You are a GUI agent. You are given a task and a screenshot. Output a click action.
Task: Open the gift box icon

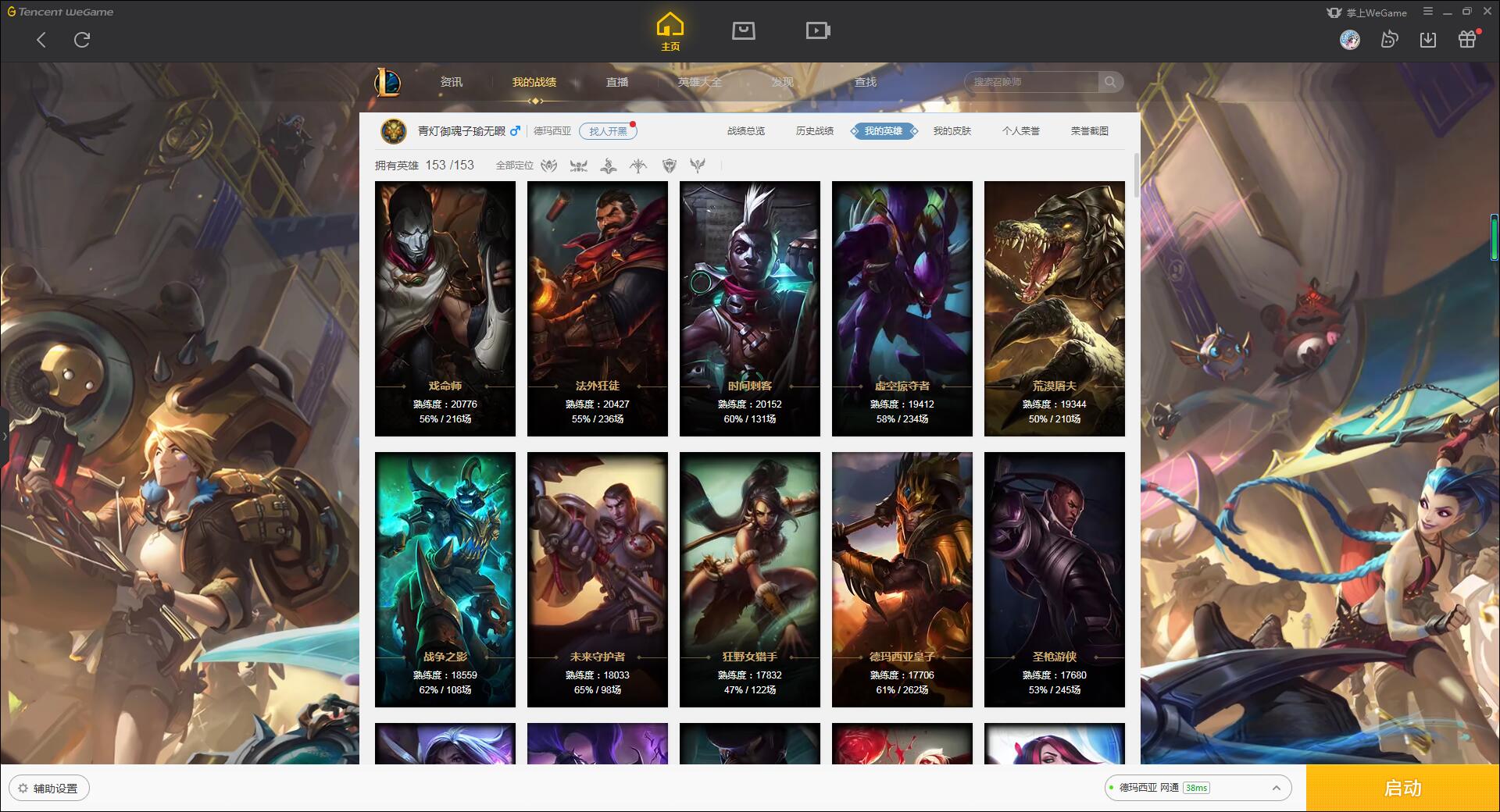(1467, 39)
